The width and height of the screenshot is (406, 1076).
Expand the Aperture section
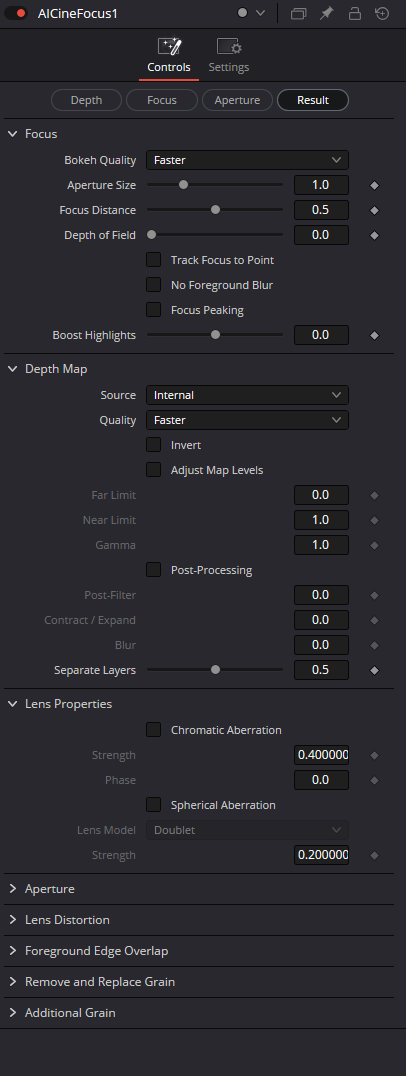(12, 889)
